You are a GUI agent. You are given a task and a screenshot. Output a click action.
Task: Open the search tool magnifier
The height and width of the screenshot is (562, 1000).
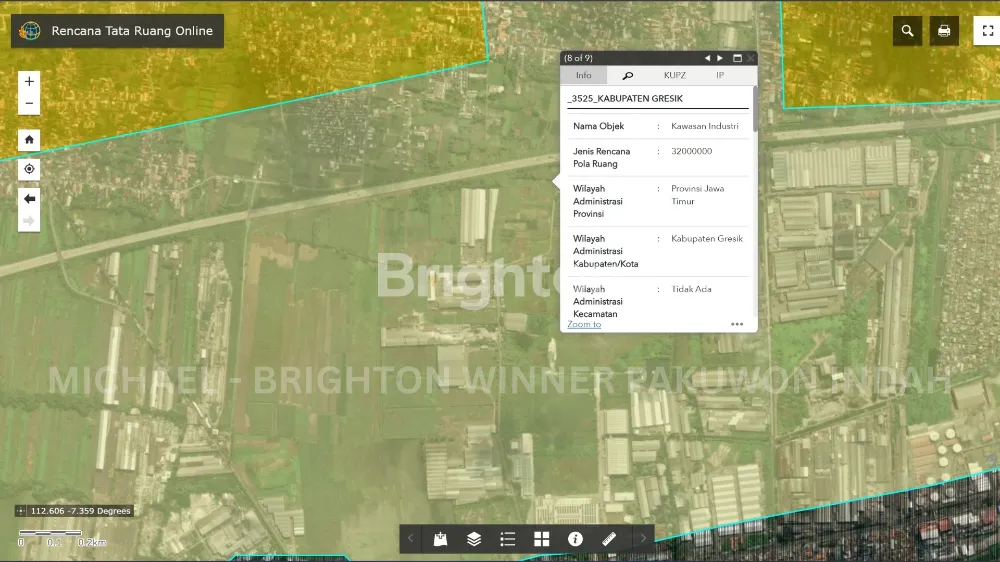907,31
